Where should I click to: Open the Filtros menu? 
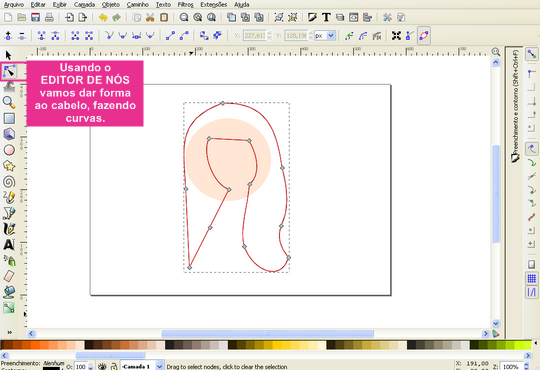tap(185, 5)
